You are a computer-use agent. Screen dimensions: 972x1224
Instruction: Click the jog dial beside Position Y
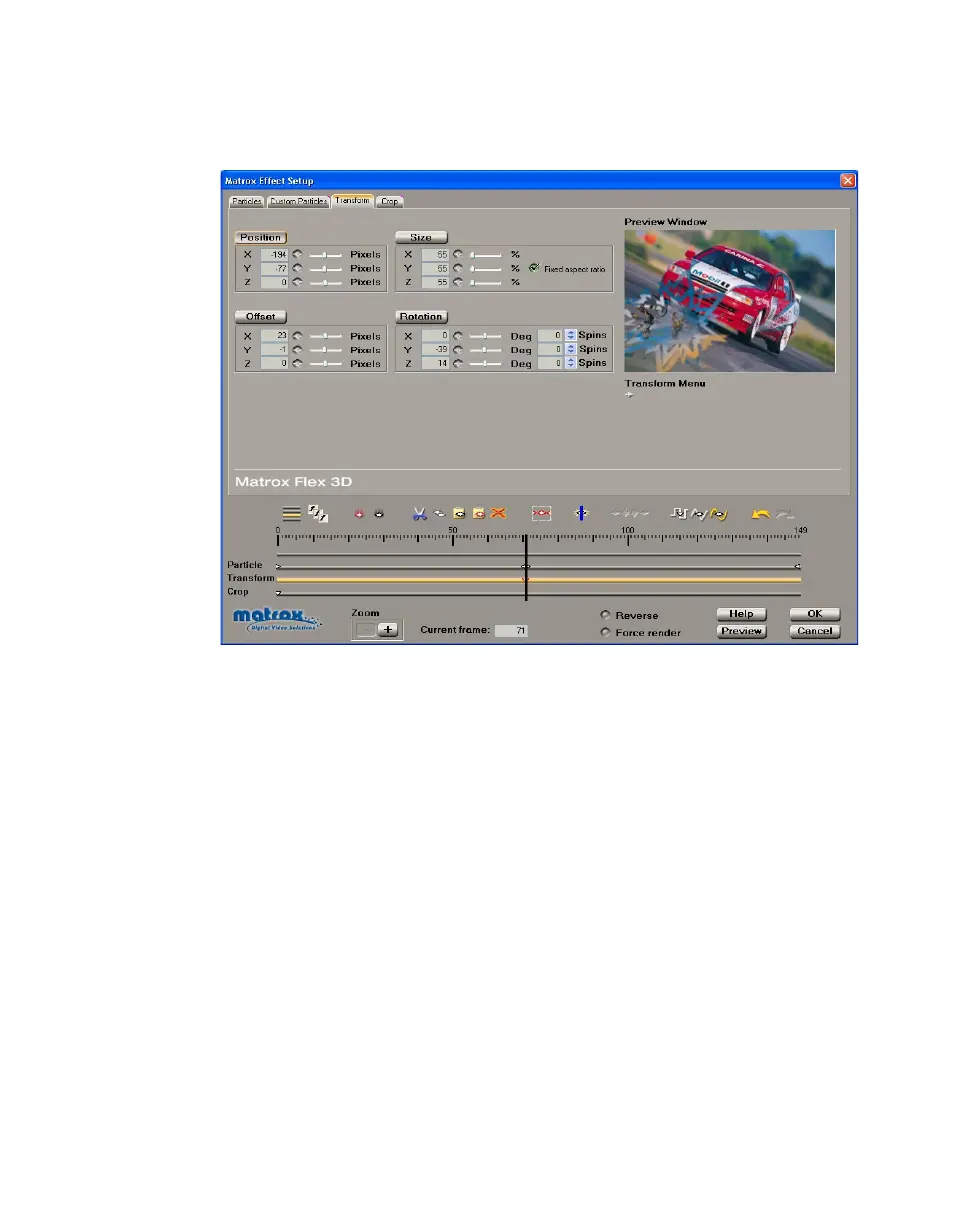(x=297, y=268)
